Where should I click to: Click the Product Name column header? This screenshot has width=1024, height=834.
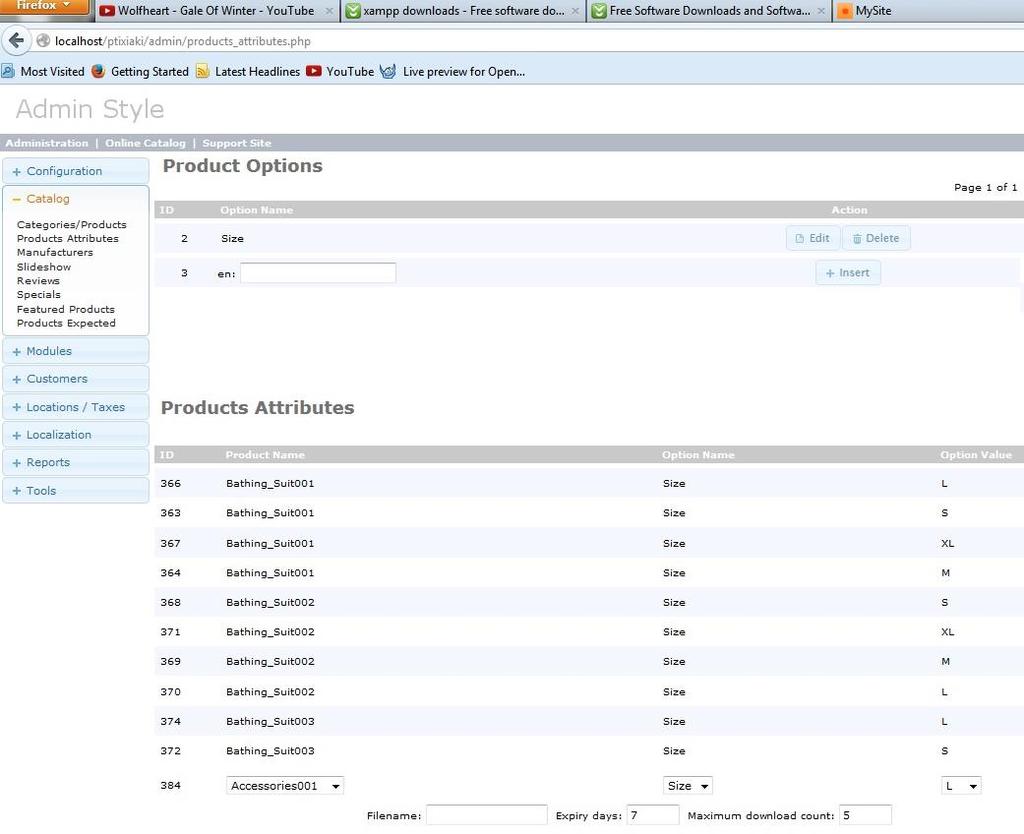coord(265,455)
